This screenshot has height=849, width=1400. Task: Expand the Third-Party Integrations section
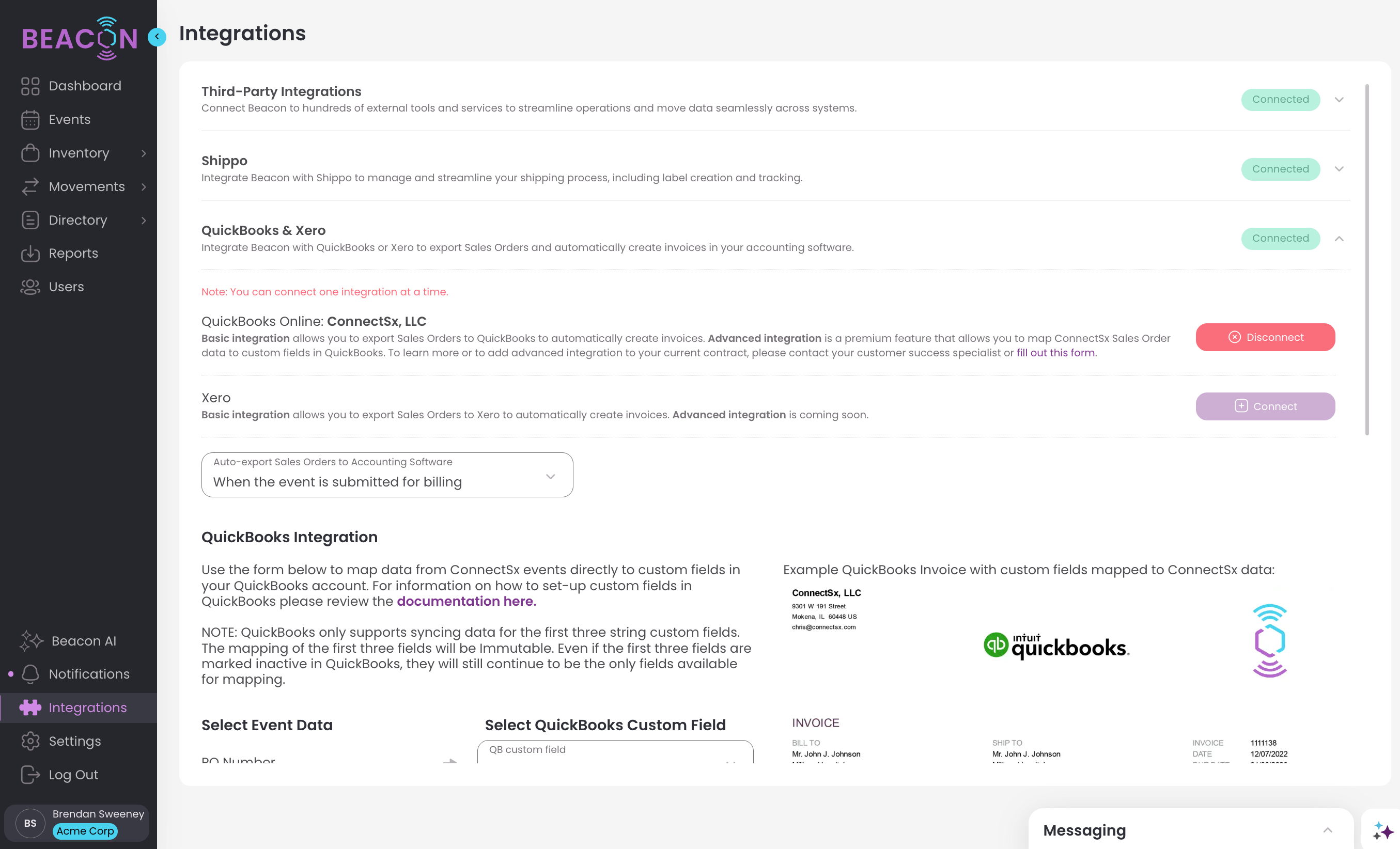[1339, 100]
